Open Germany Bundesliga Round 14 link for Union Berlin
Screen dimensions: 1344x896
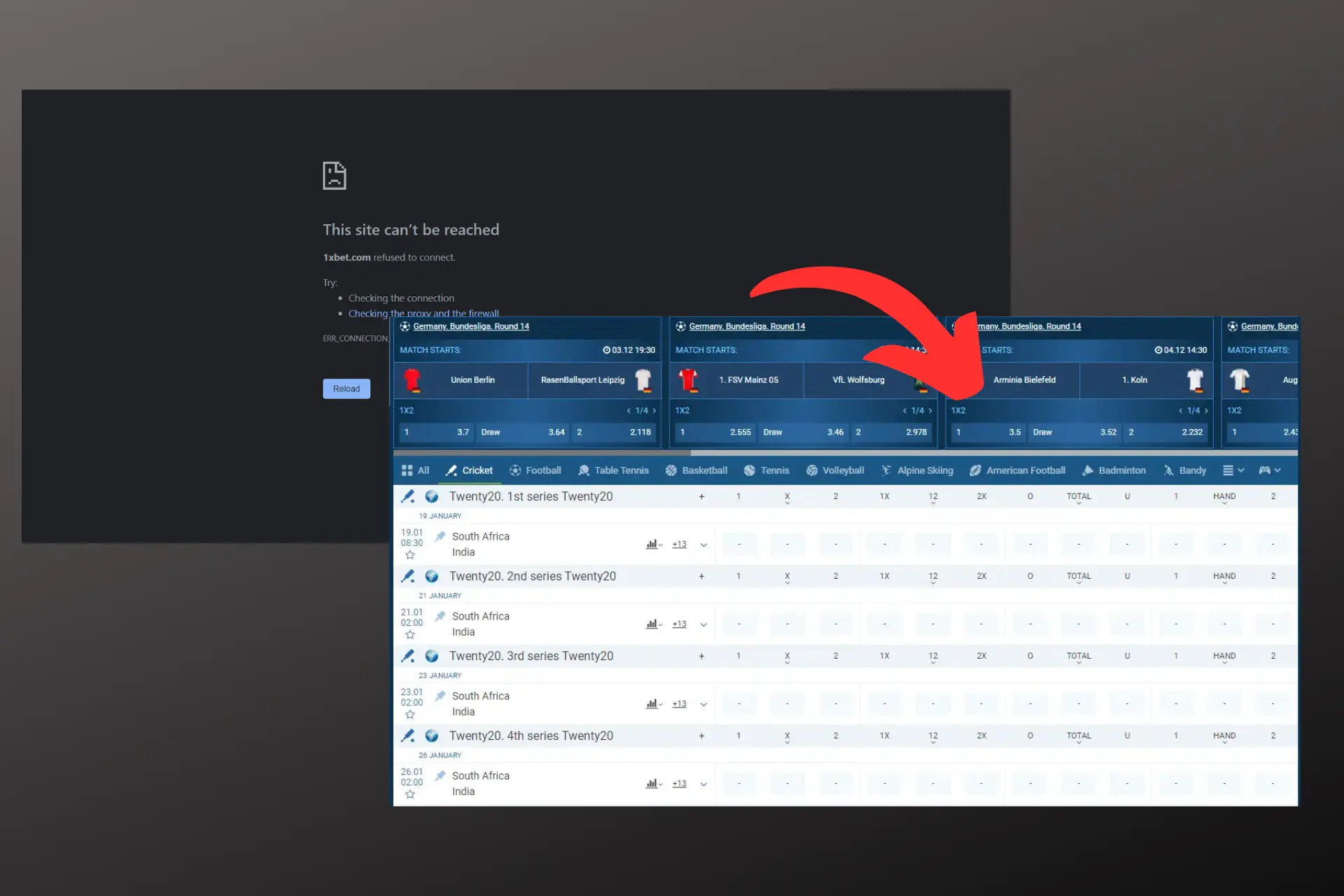(470, 326)
